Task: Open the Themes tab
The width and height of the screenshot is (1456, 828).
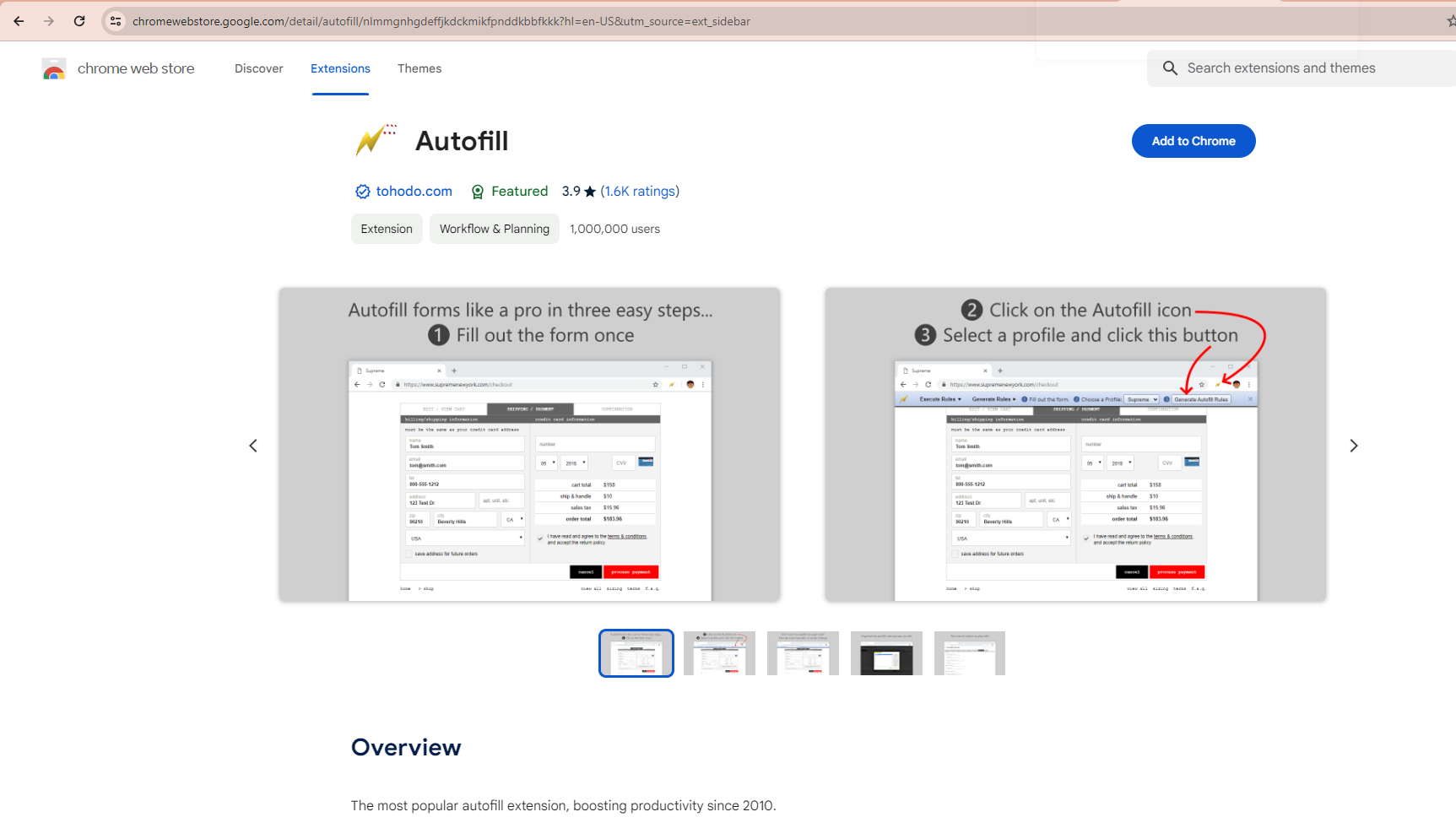Action: [419, 68]
